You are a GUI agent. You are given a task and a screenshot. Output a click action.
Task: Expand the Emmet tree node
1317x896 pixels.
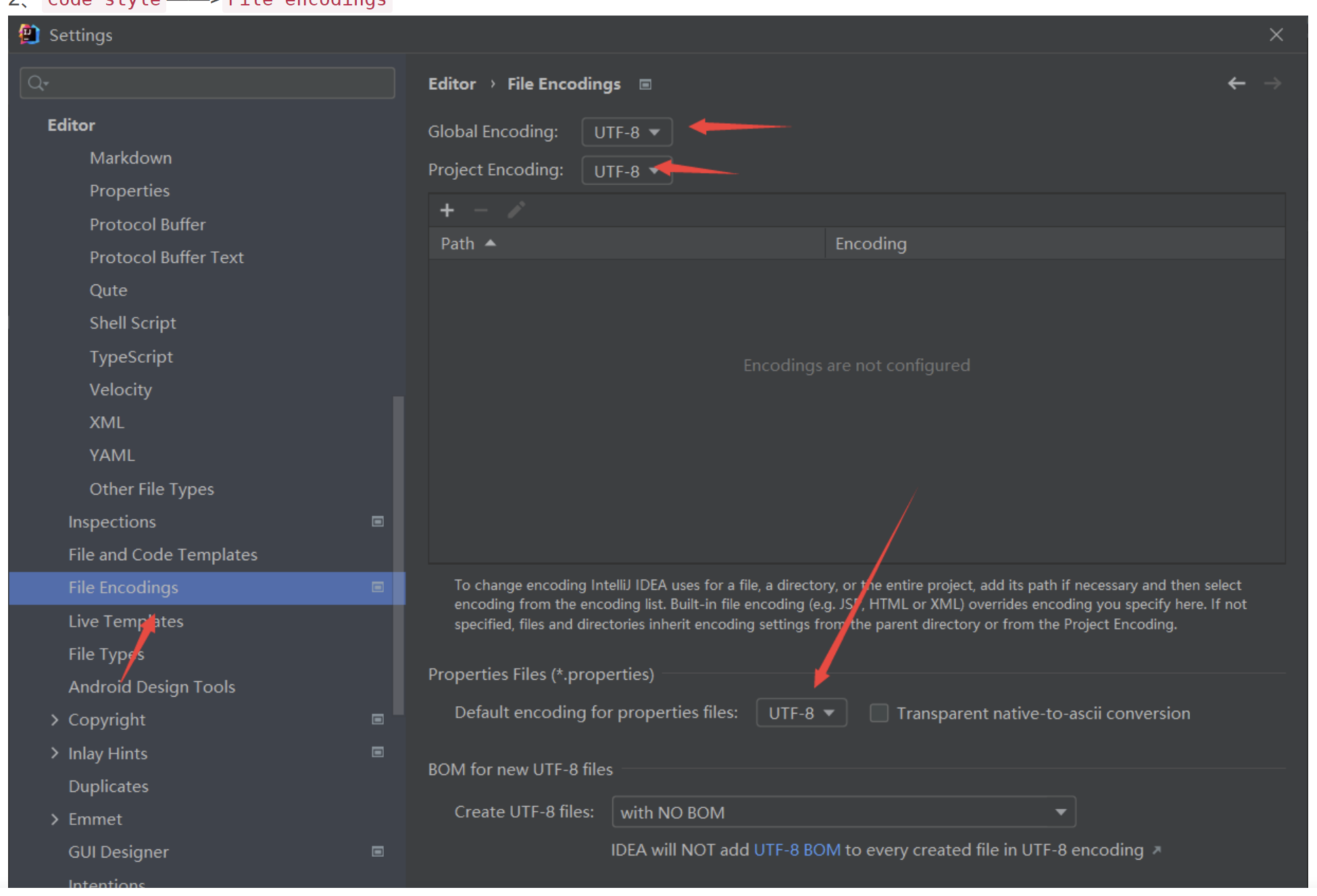55,819
